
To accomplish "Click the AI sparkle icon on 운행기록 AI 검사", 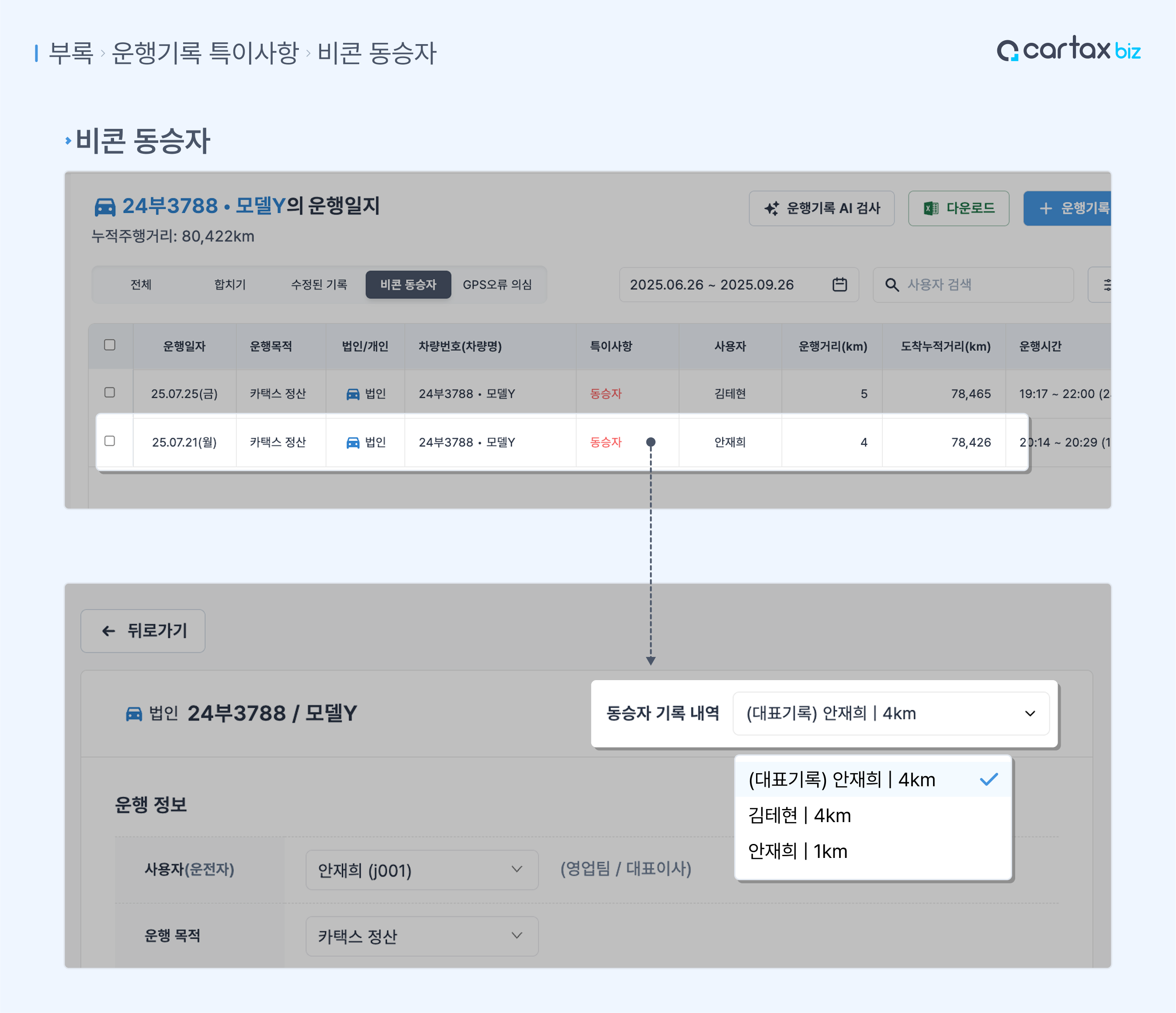I will point(771,208).
